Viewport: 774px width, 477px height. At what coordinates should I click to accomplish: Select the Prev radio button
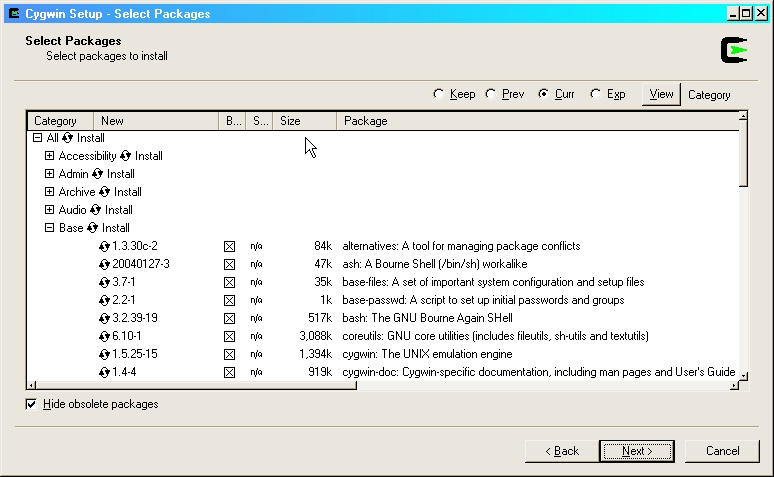(491, 94)
